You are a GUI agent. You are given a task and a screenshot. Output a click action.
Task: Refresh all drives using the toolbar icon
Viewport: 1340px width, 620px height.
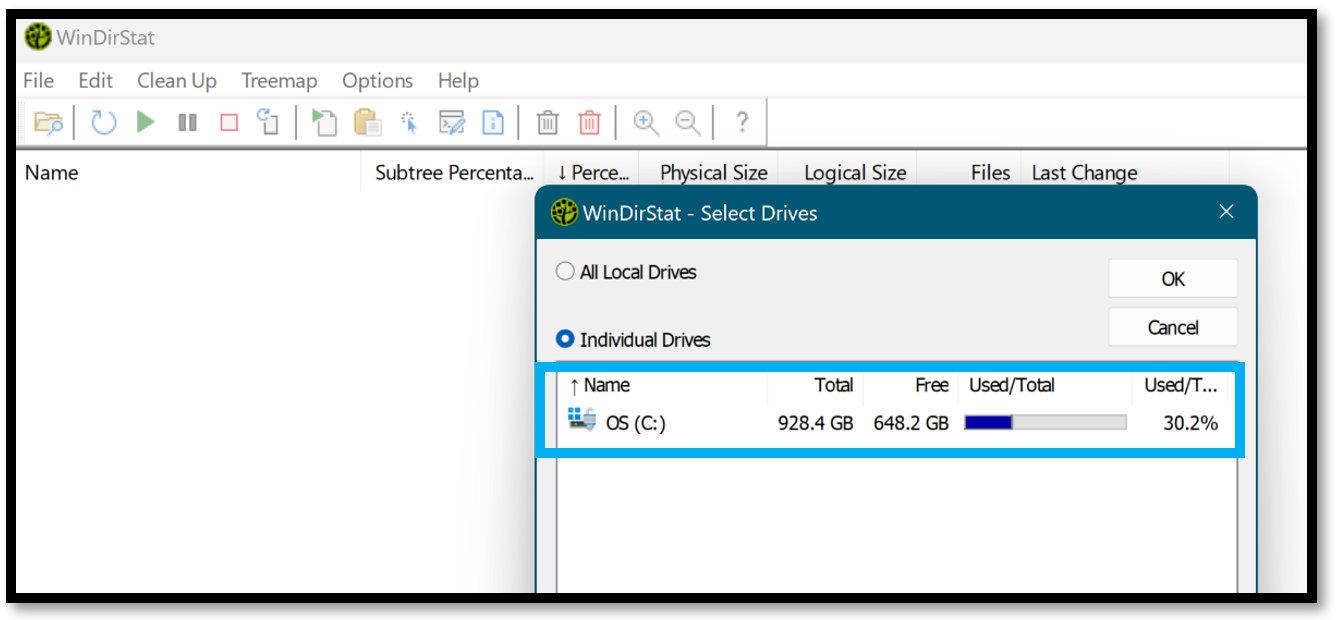[x=103, y=122]
